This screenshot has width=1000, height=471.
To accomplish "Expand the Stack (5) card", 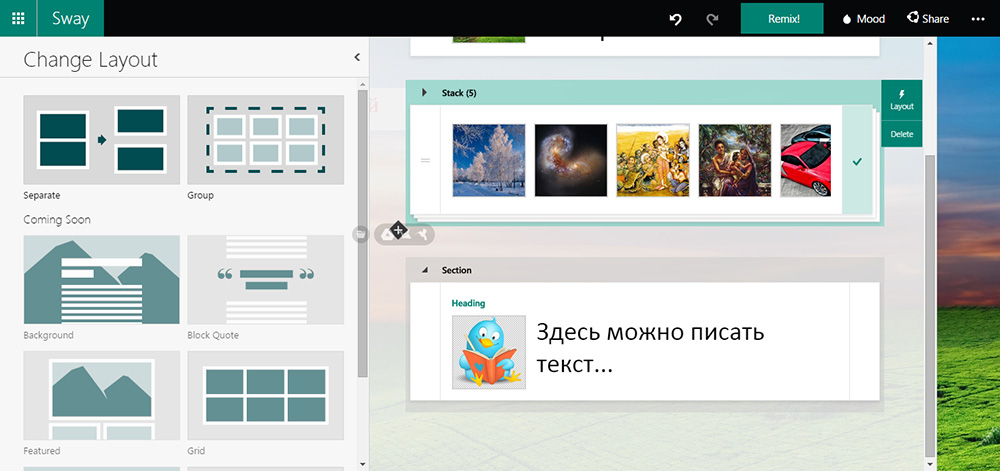I will pyautogui.click(x=425, y=93).
